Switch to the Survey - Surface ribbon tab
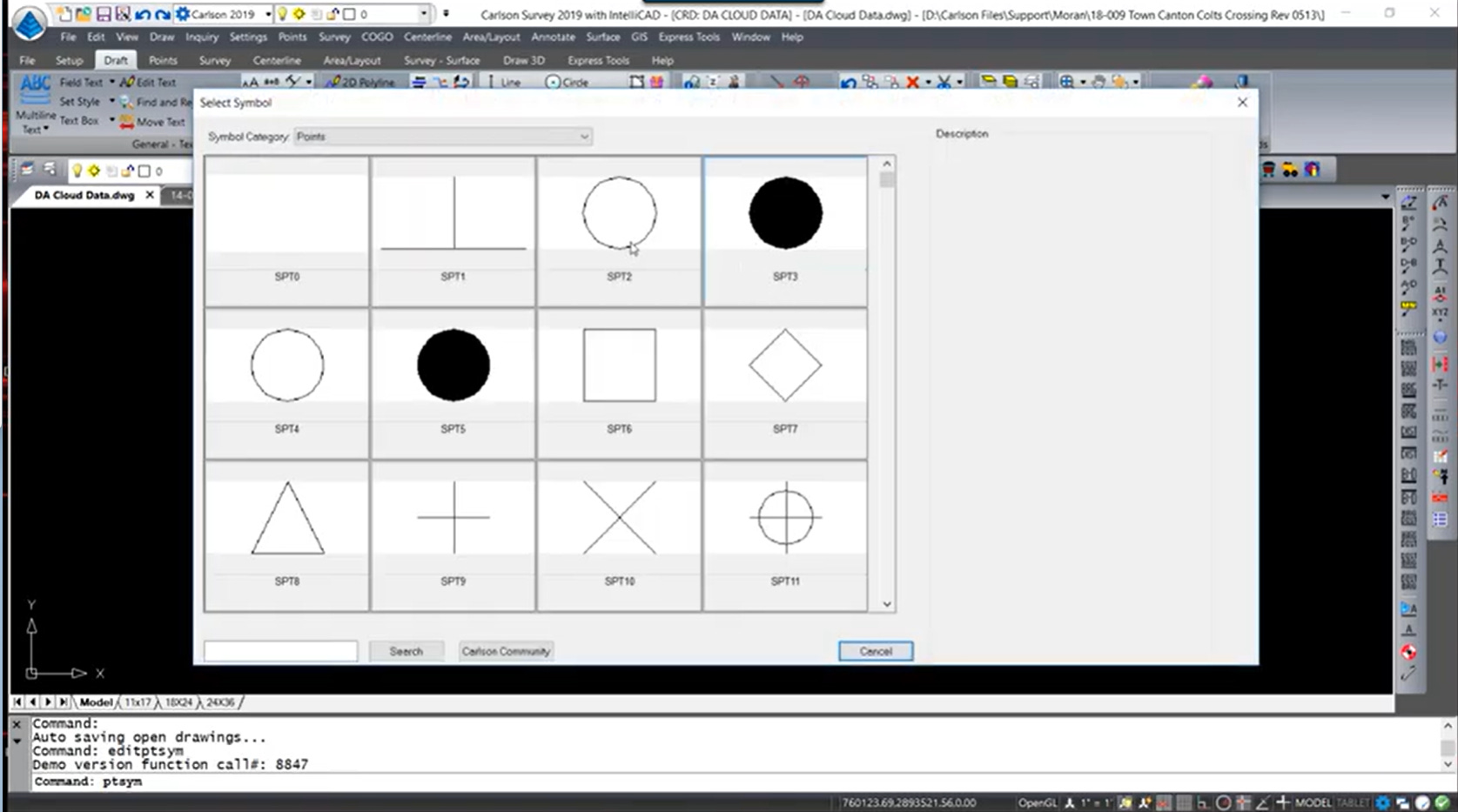Image resolution: width=1458 pixels, height=812 pixels. pyautogui.click(x=441, y=60)
